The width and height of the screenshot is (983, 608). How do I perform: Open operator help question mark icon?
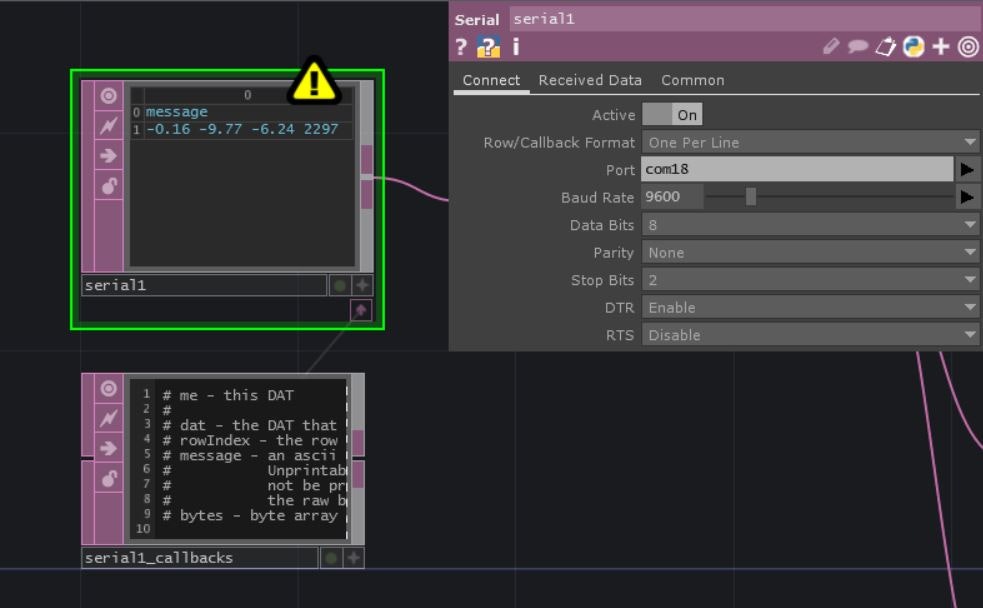461,47
